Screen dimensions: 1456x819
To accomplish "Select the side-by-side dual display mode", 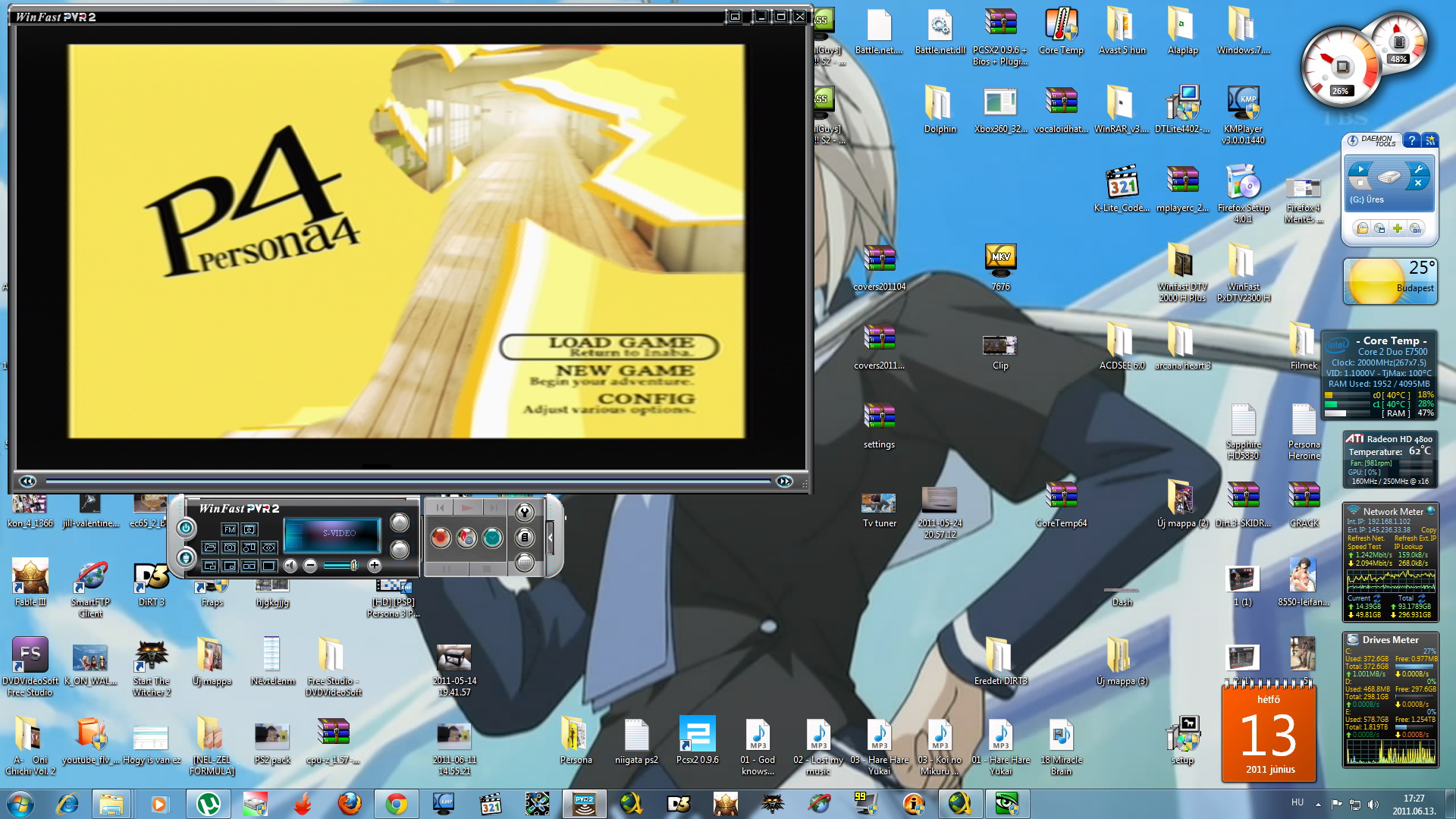I will click(249, 566).
